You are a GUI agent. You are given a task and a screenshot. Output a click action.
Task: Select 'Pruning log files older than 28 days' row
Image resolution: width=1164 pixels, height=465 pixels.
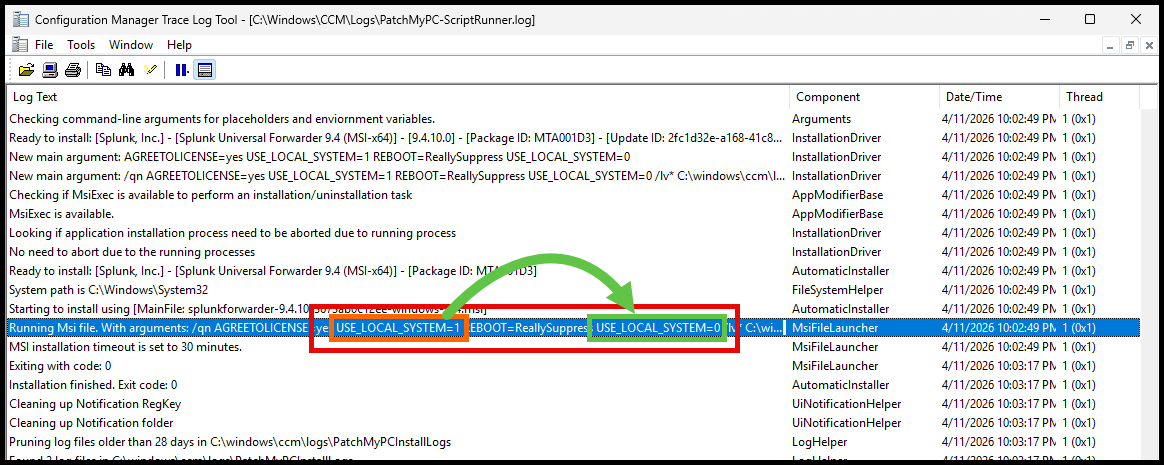pos(574,442)
